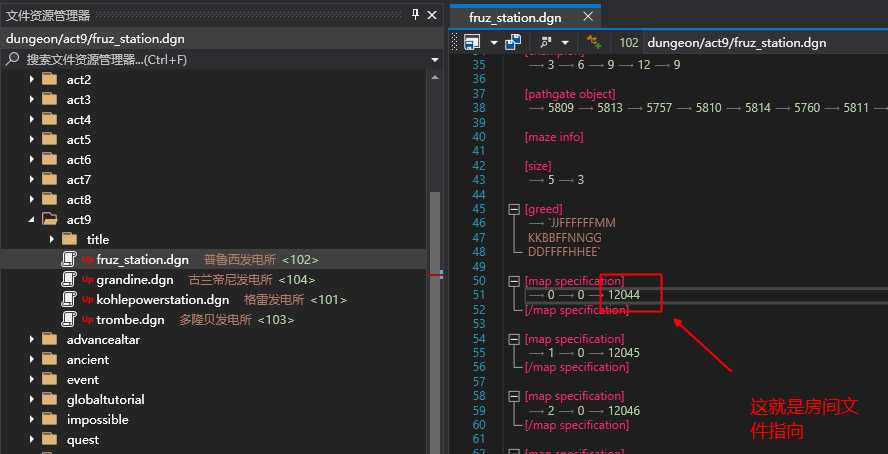This screenshot has height=454, width=888.
Task: Select the globaltutorial folder icon
Action: pos(50,400)
